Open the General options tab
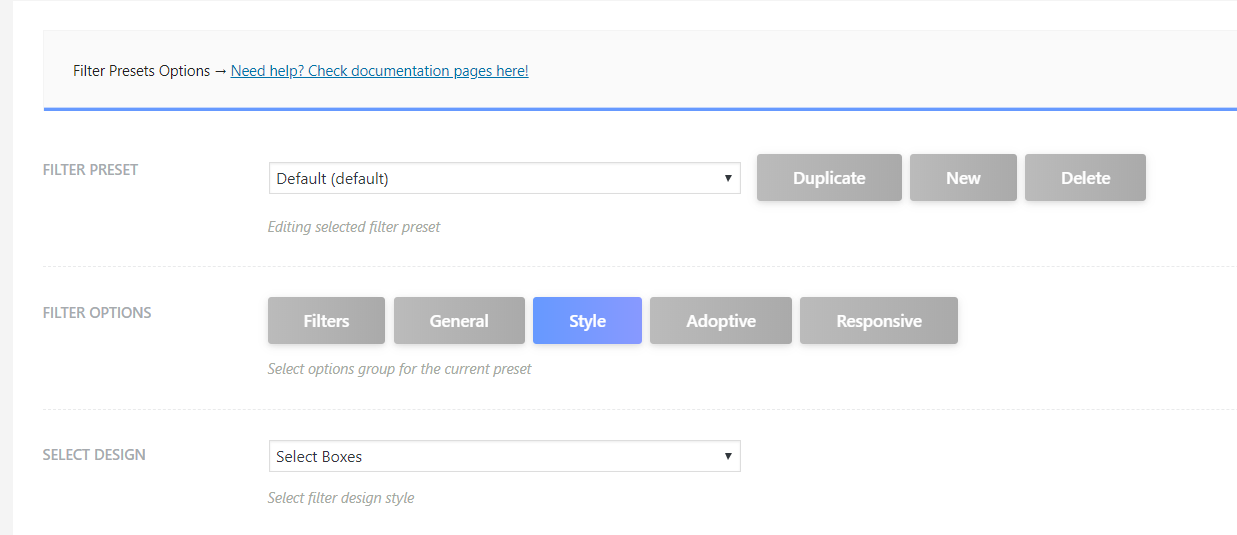This screenshot has width=1237, height=535. (459, 321)
